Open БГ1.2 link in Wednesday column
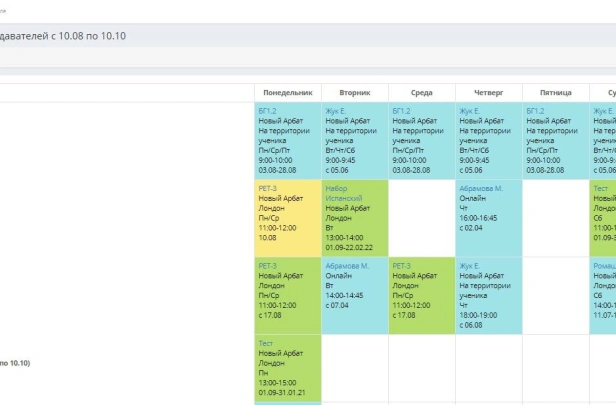 click(x=402, y=111)
